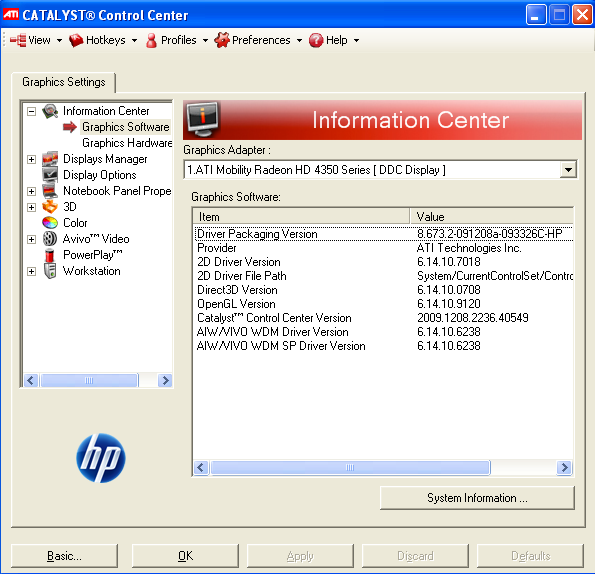Click the Avivo Video film reel icon
Screen dimensions: 595x574
50,239
